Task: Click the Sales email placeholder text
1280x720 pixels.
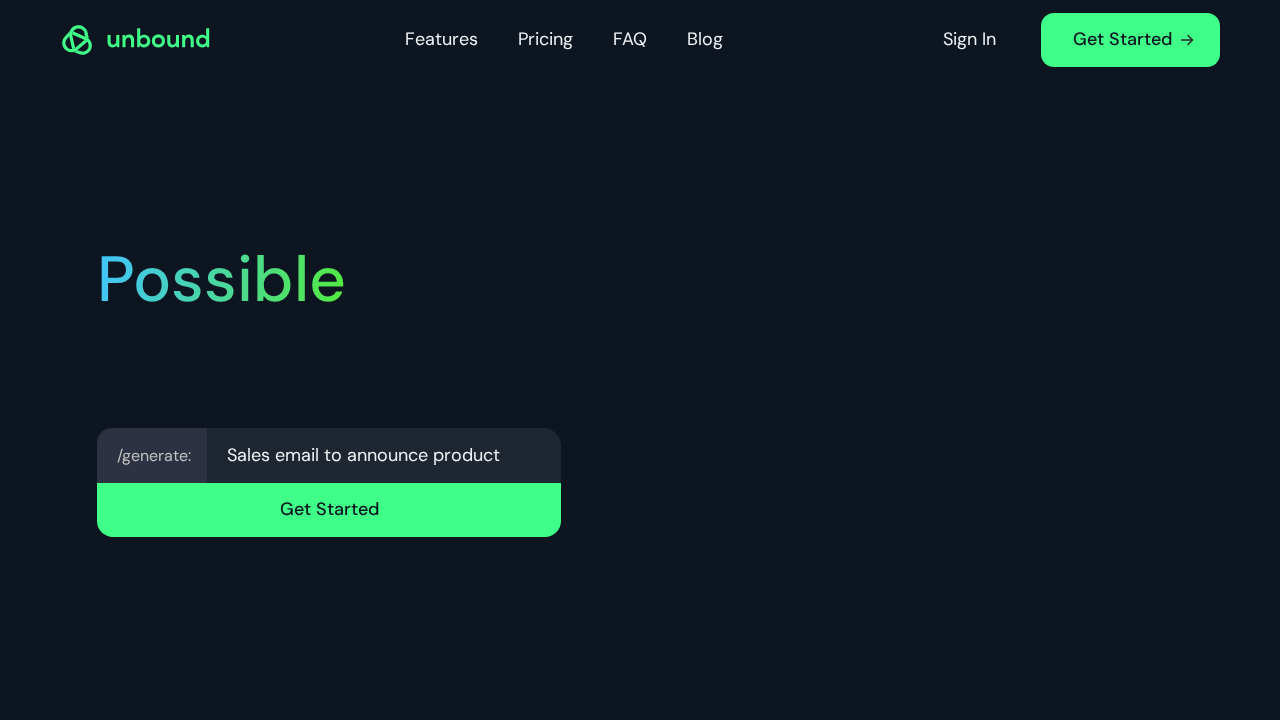Action: (x=363, y=455)
